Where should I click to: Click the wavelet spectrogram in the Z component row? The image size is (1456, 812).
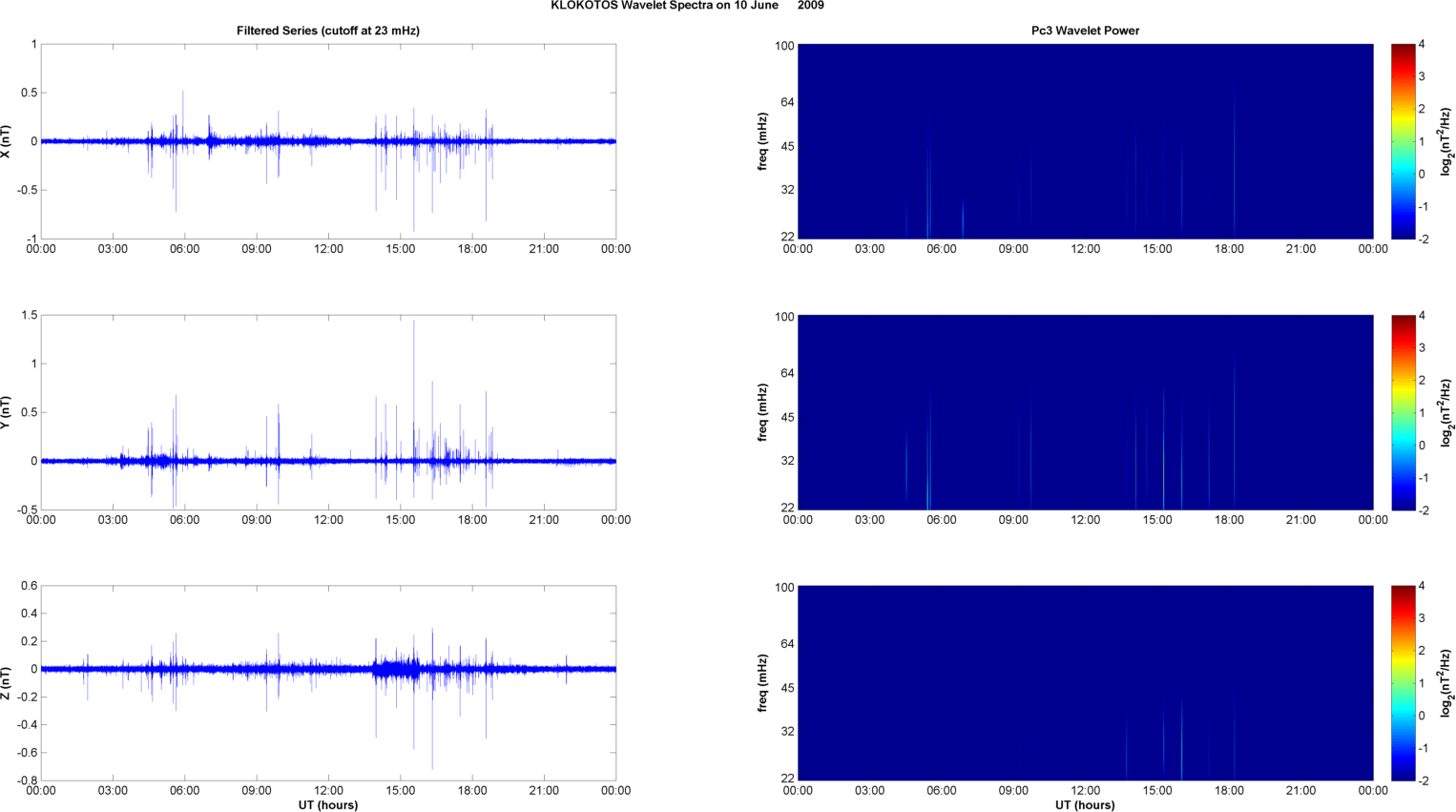click(x=1085, y=683)
